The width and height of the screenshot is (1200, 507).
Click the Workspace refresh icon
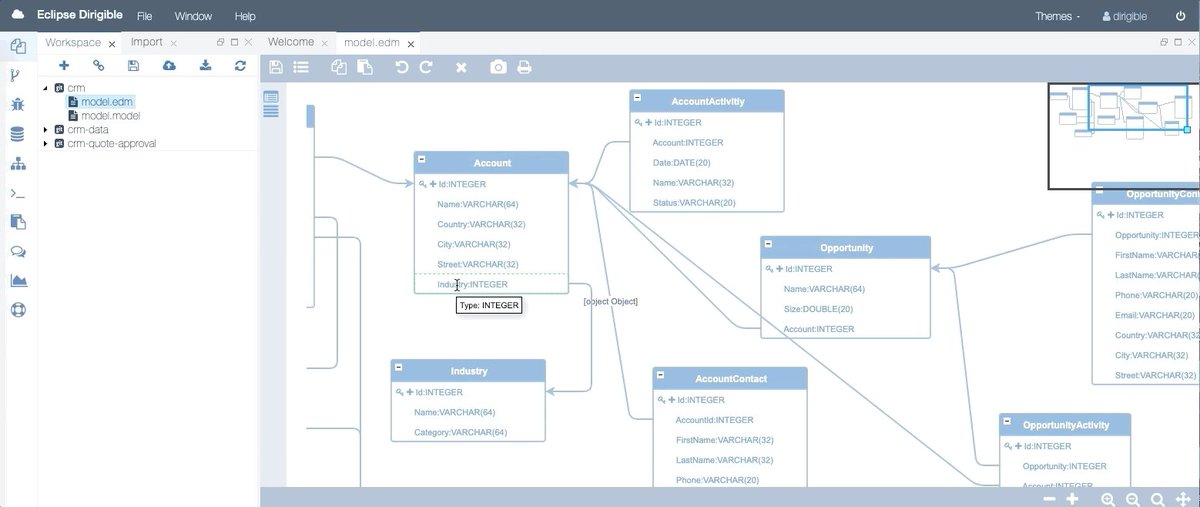pos(240,65)
